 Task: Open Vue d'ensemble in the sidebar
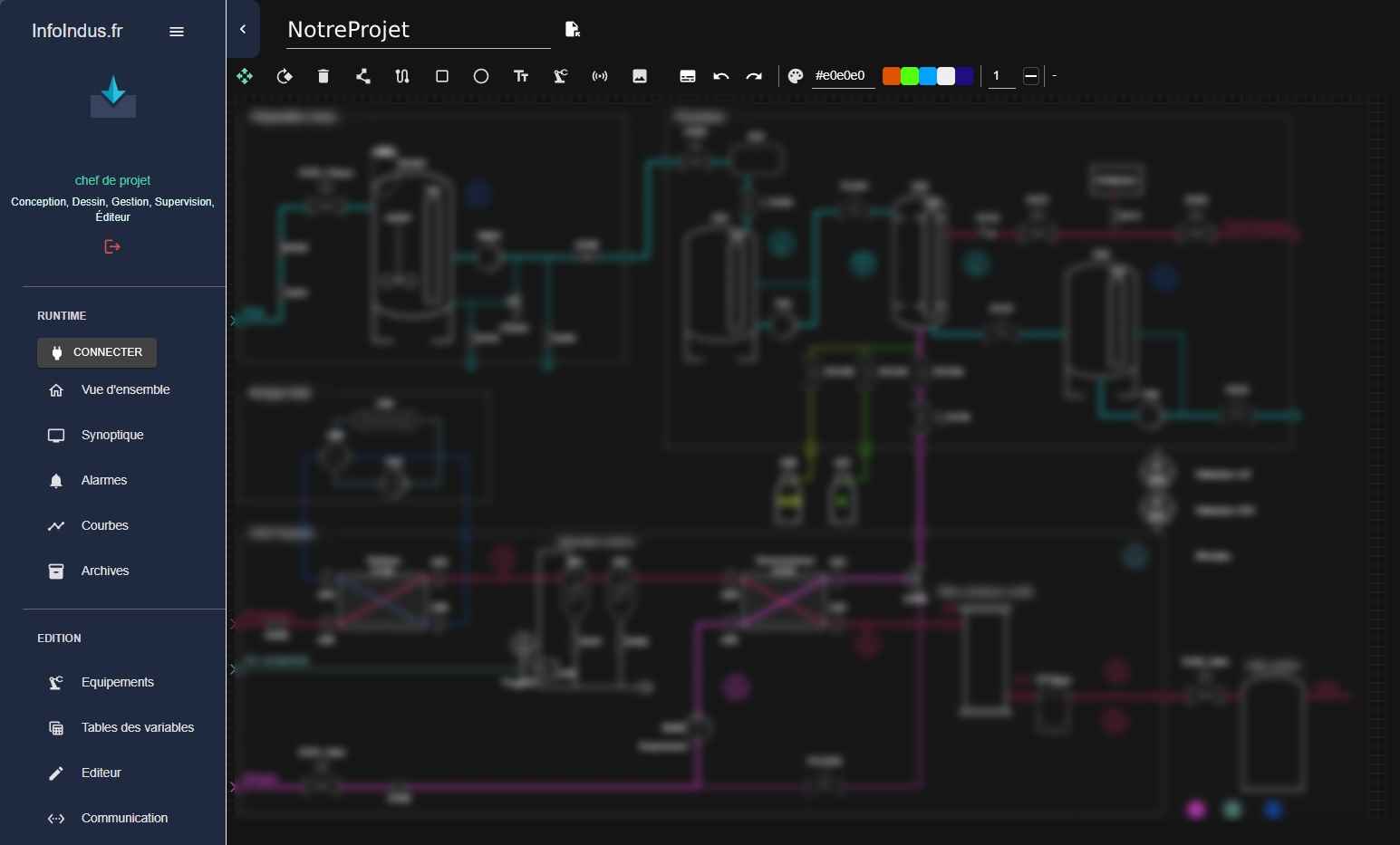124,389
